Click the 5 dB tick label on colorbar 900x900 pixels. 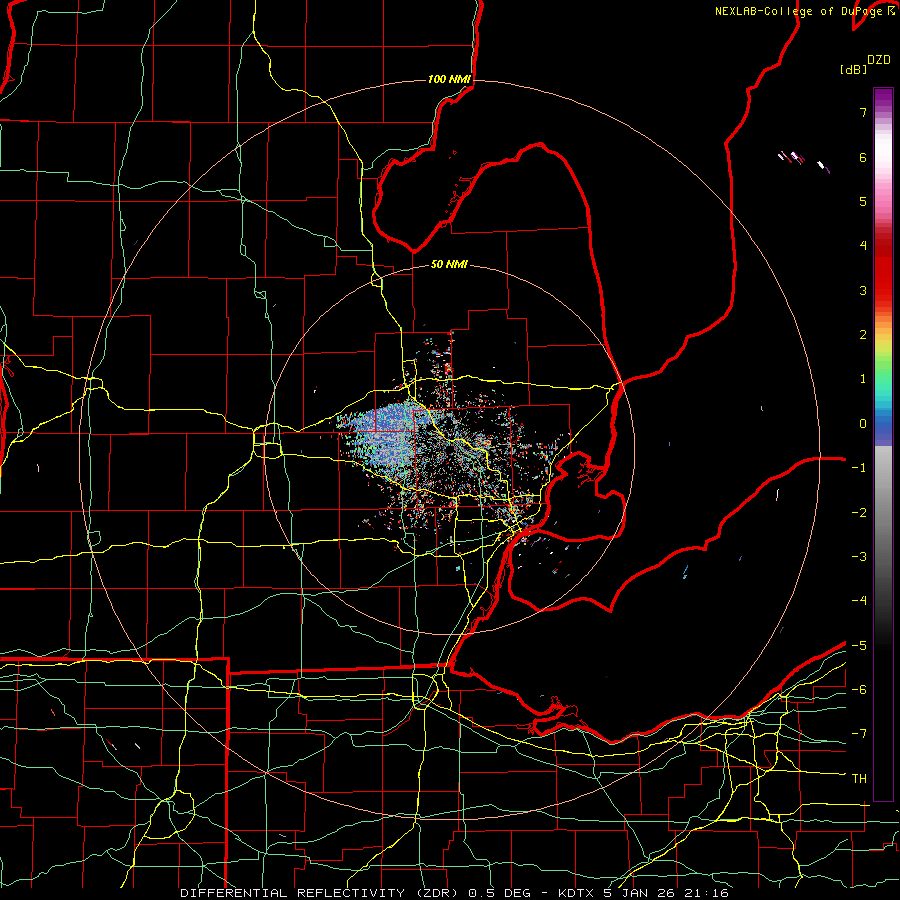(x=863, y=201)
